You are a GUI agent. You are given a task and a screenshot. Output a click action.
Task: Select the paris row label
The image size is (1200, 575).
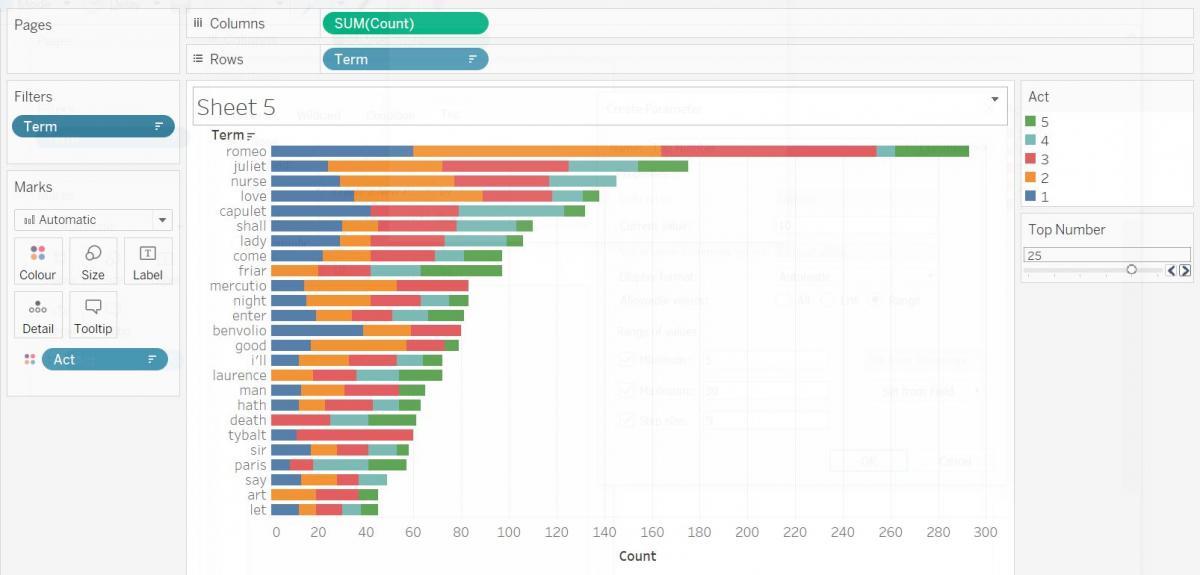[251, 465]
